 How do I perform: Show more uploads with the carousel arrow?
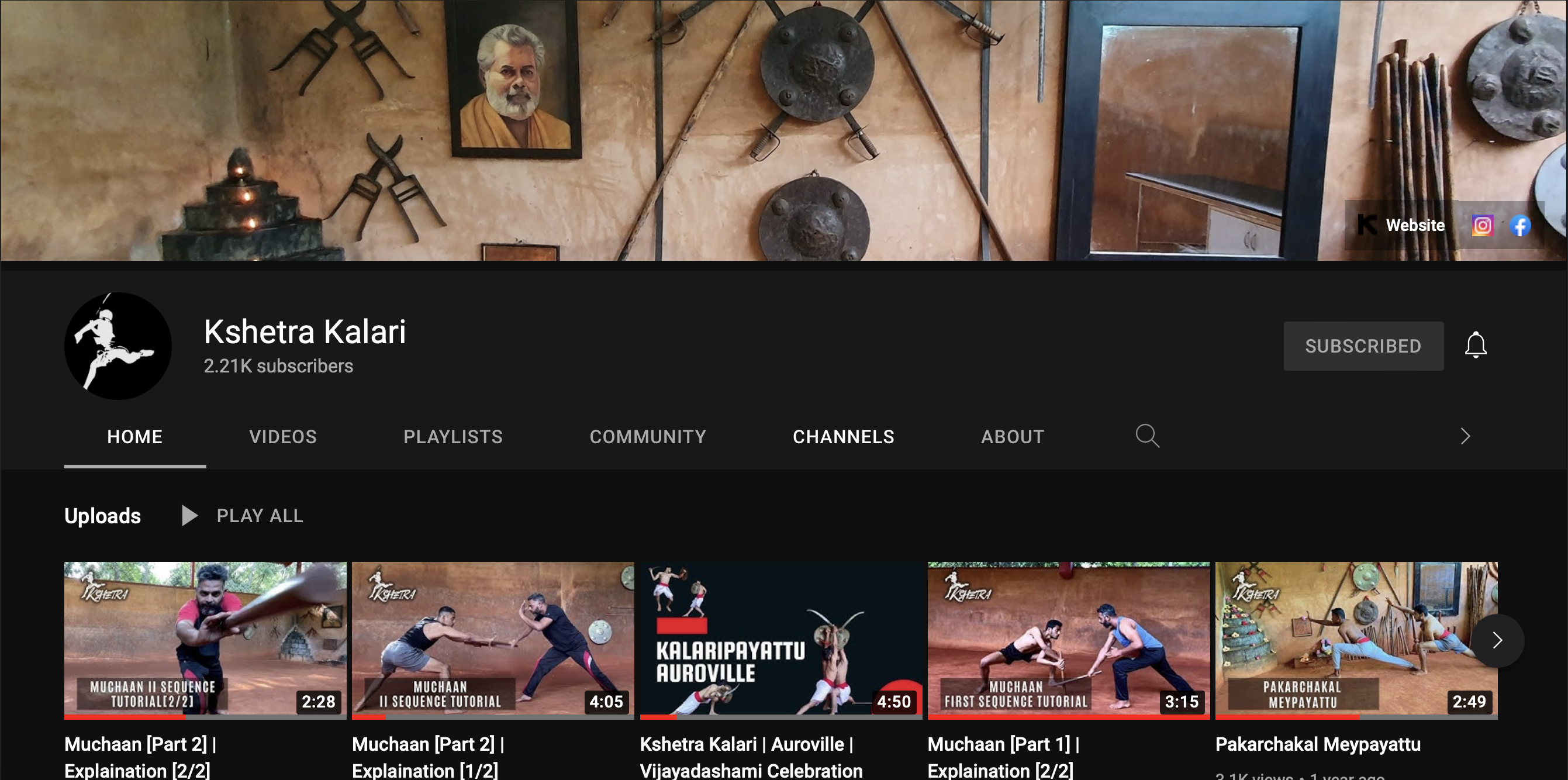1497,640
